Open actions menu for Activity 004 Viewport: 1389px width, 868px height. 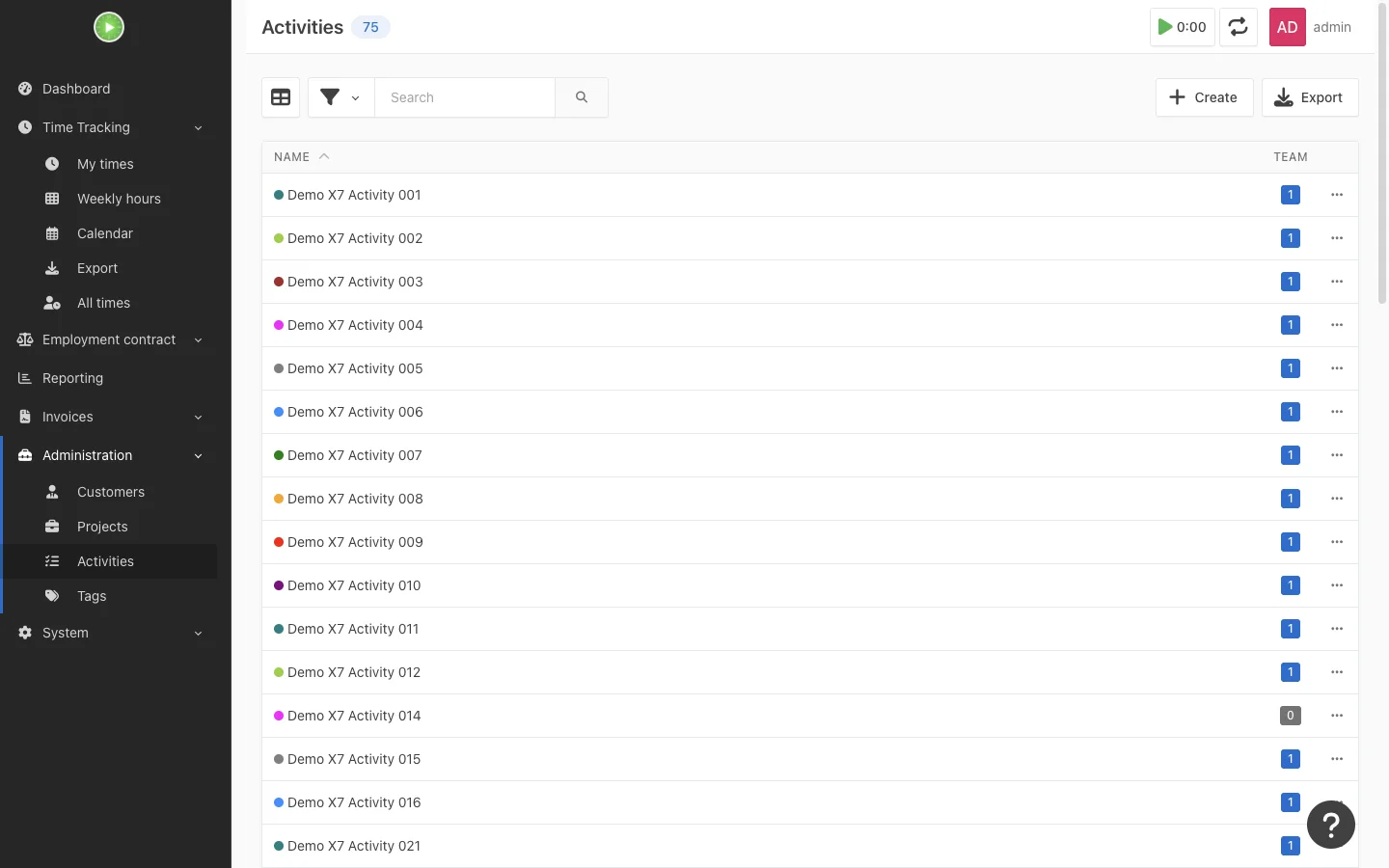1337,325
